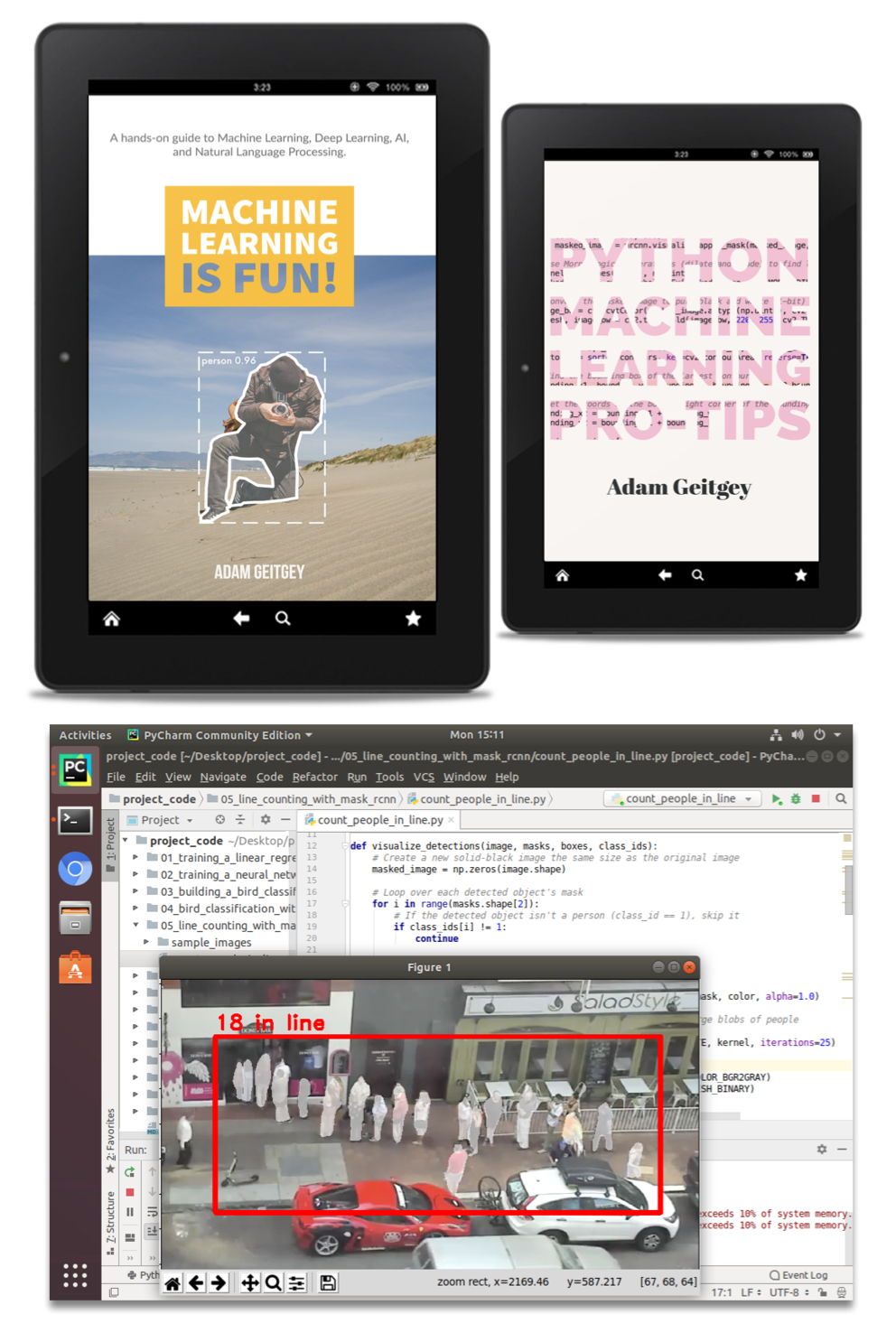Click Scroll from Source in the Project panel

pyautogui.click(x=219, y=820)
